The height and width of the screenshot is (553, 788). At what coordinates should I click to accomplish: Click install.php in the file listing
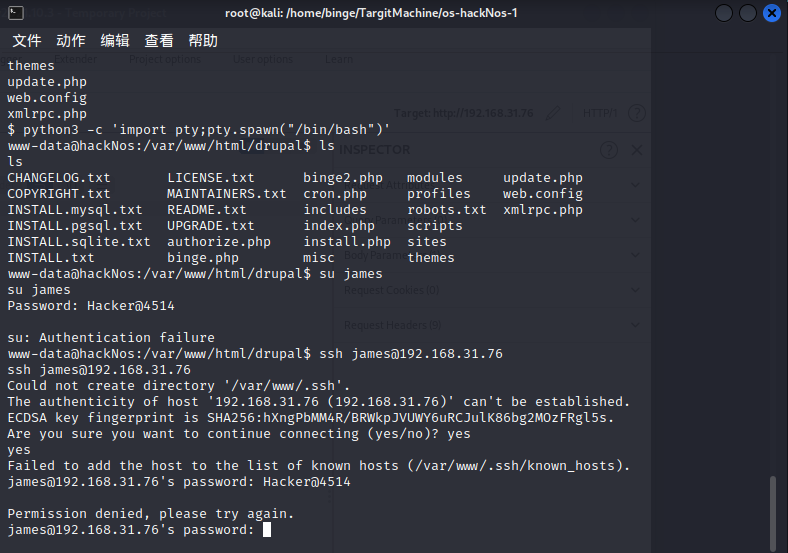[347, 242]
